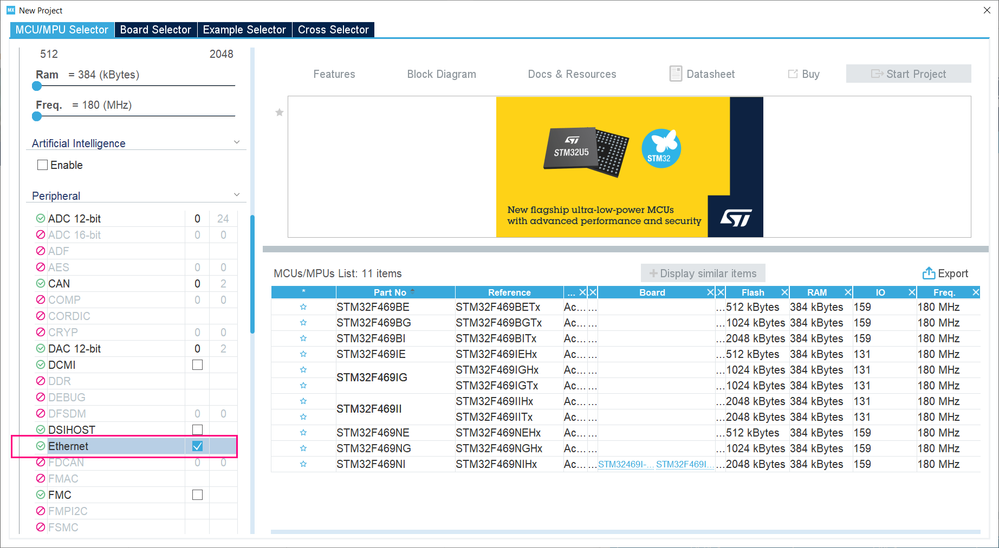The width and height of the screenshot is (999, 548).
Task: Click the STM32CubeMX window icon
Action: 10,10
